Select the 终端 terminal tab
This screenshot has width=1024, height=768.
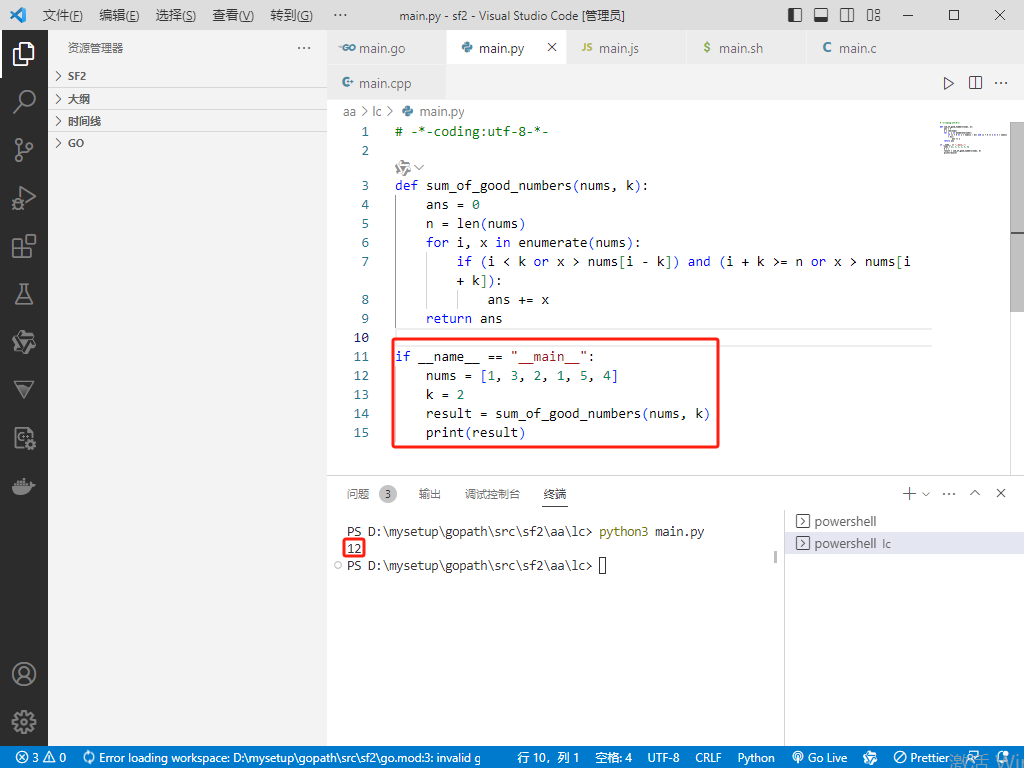pyautogui.click(x=555, y=494)
